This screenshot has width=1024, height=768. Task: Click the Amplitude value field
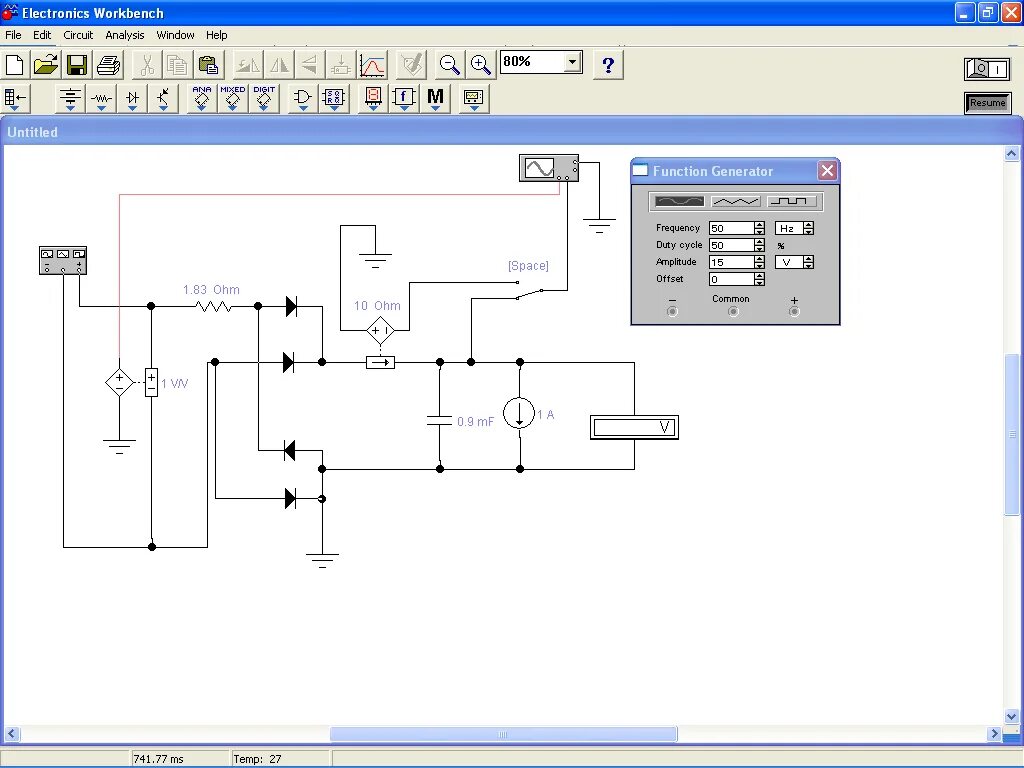[x=731, y=262]
